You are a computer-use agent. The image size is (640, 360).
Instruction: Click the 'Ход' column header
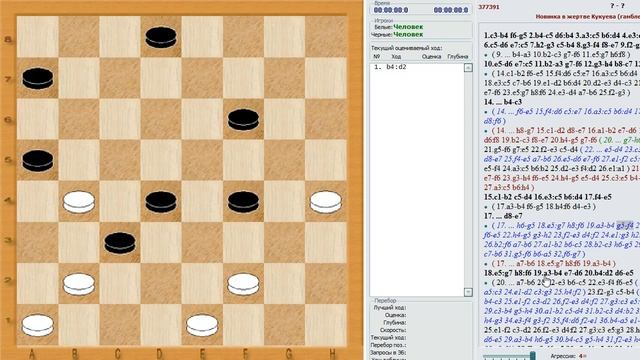[x=396, y=57]
